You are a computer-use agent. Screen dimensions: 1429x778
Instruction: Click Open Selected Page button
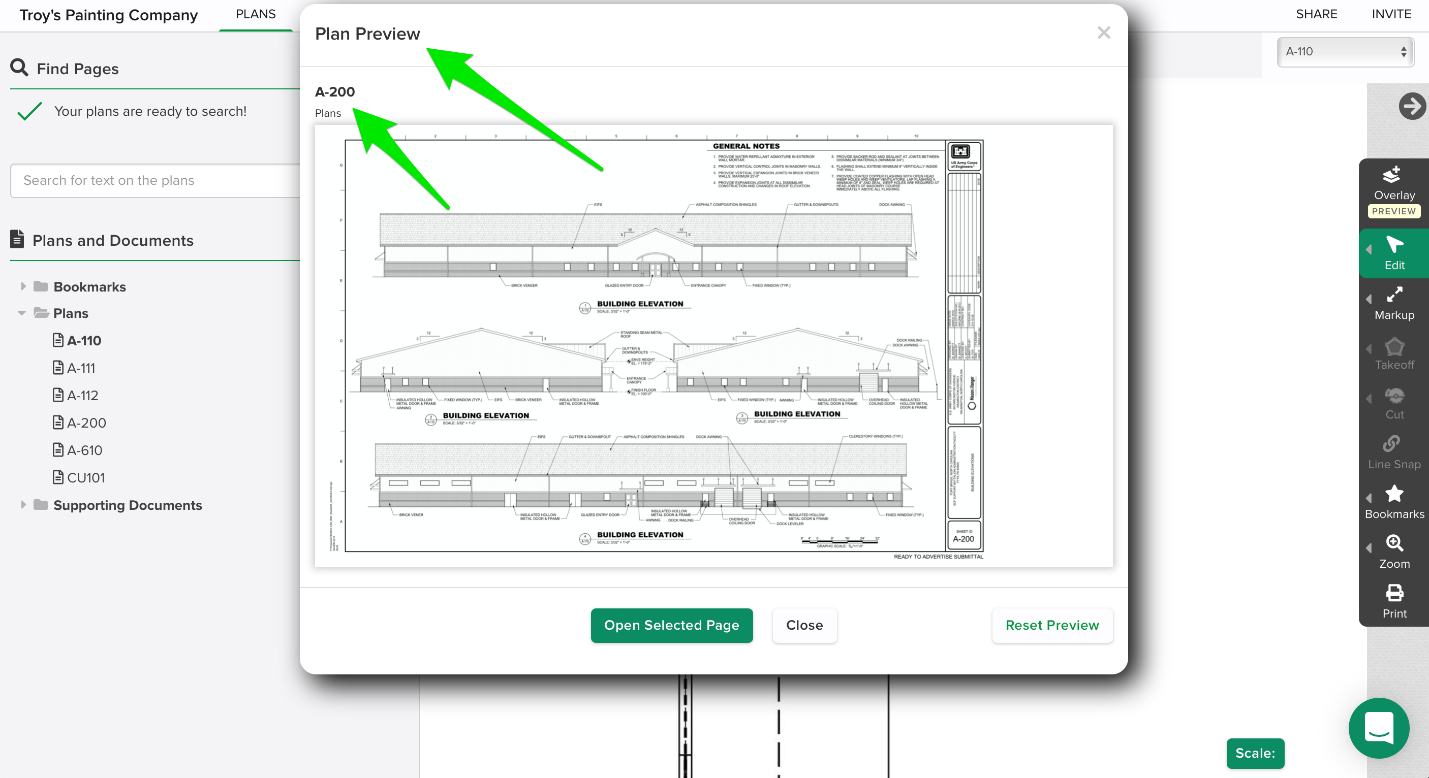pyautogui.click(x=672, y=625)
